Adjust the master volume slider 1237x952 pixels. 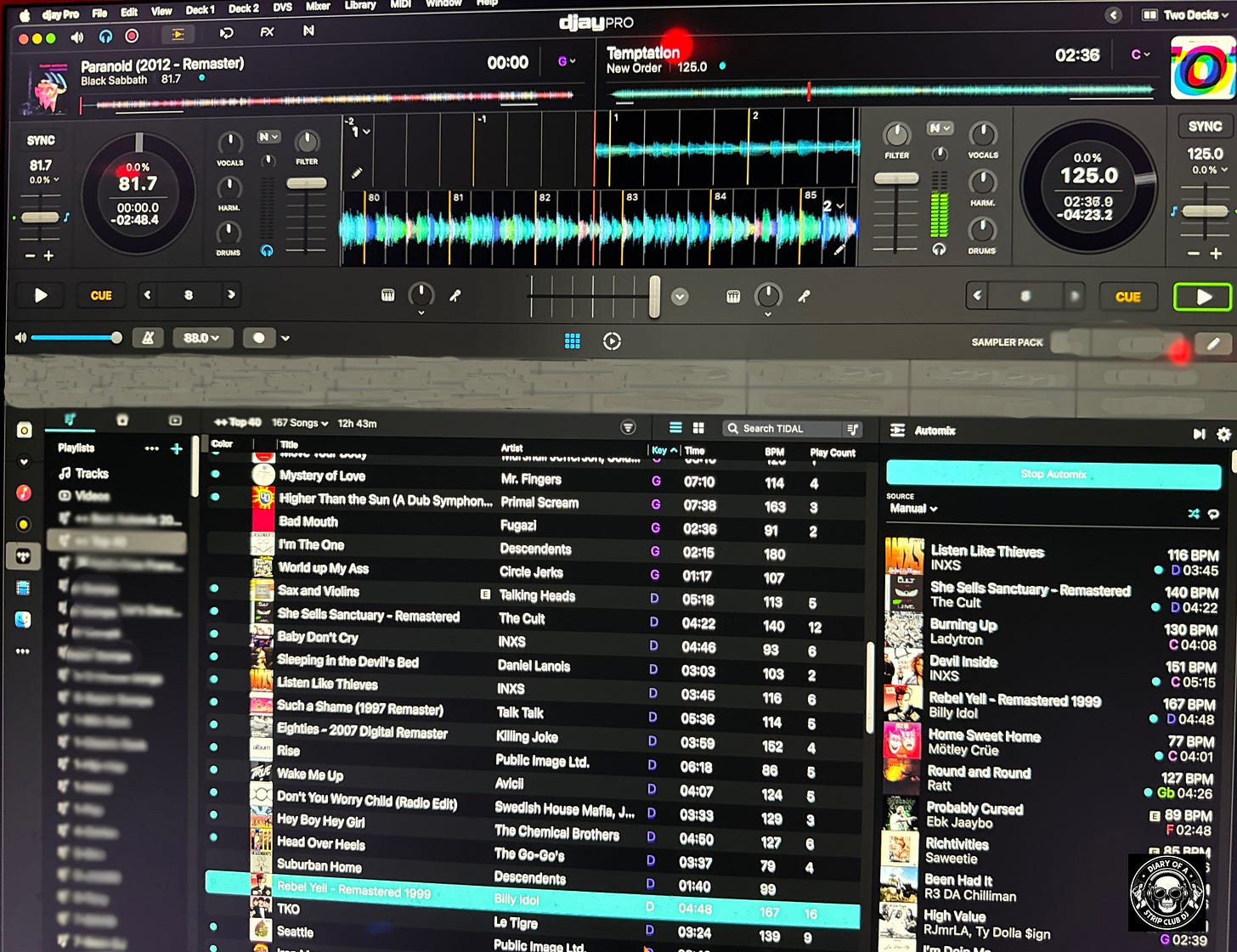(76, 338)
